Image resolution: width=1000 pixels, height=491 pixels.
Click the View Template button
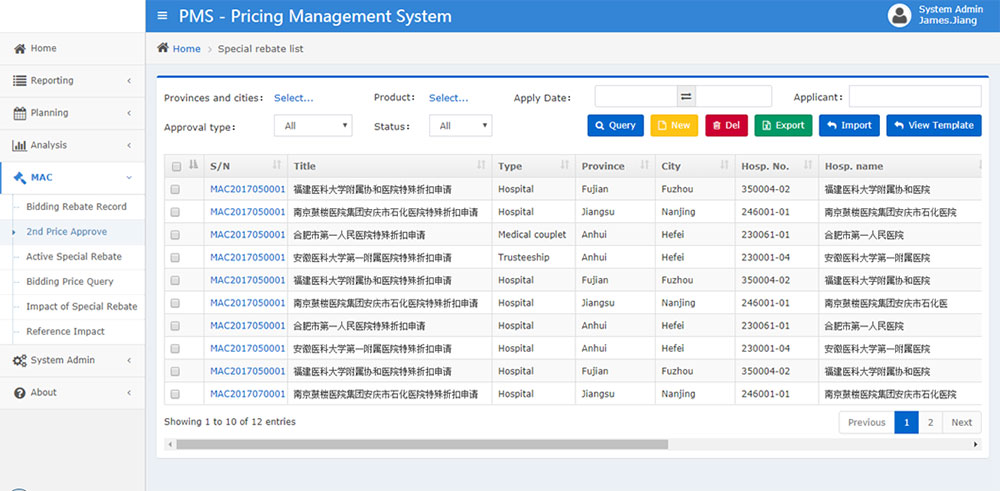coord(934,126)
